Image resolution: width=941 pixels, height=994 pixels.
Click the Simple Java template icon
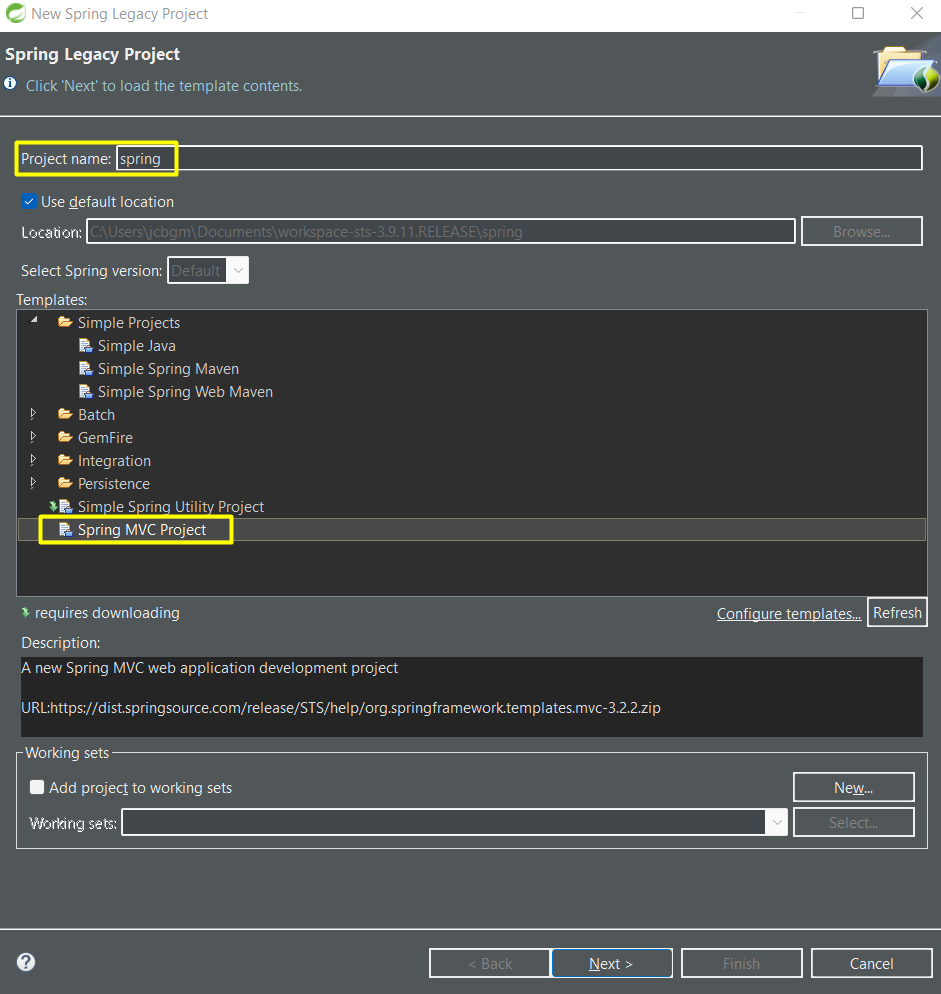coord(86,345)
